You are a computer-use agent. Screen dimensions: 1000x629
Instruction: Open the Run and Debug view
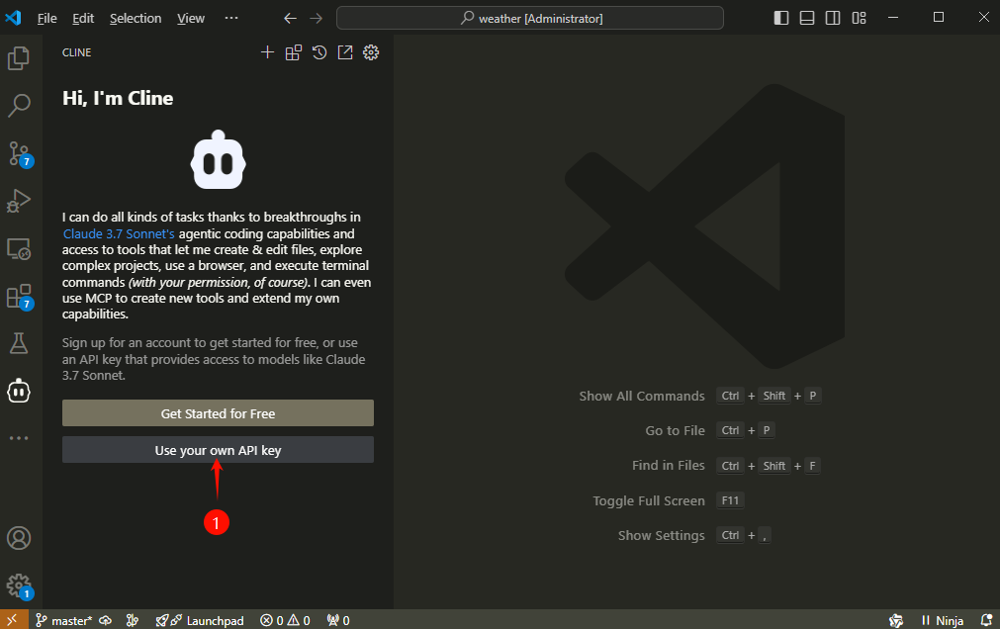[x=19, y=200]
